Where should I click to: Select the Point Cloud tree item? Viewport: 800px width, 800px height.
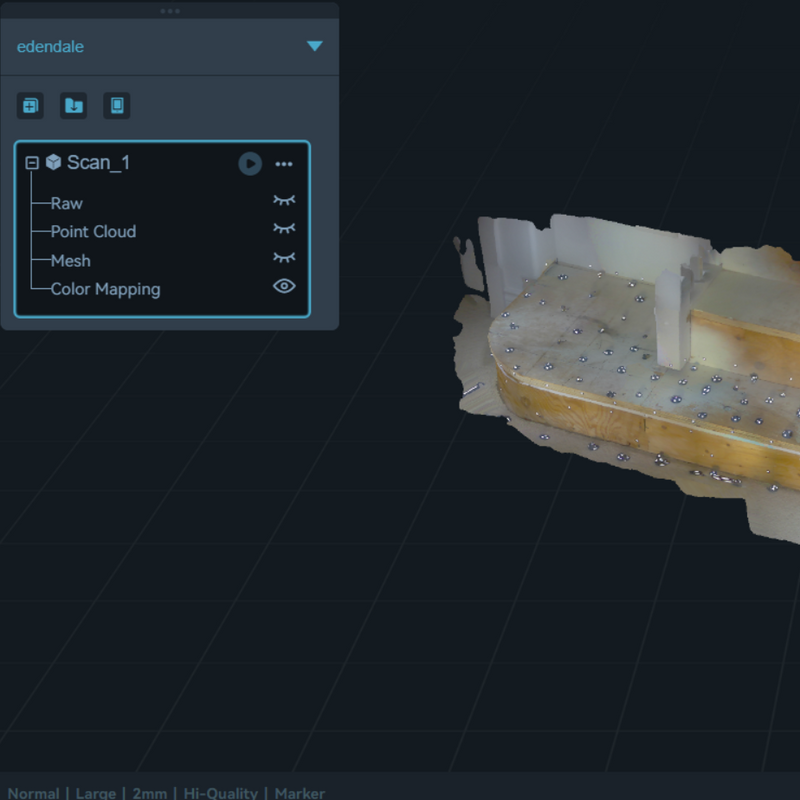(x=93, y=232)
